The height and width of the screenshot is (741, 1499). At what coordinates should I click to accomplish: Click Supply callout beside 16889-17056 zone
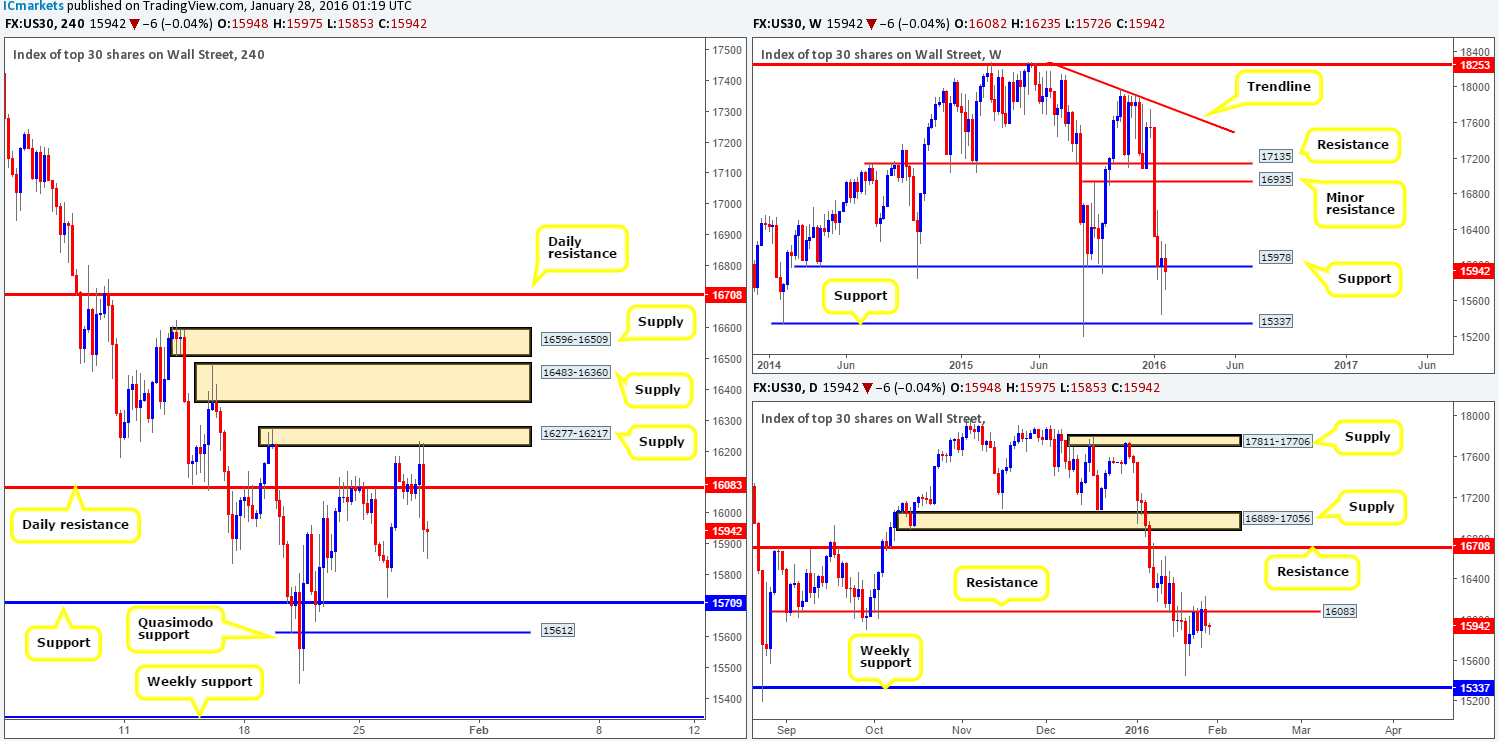(1371, 506)
